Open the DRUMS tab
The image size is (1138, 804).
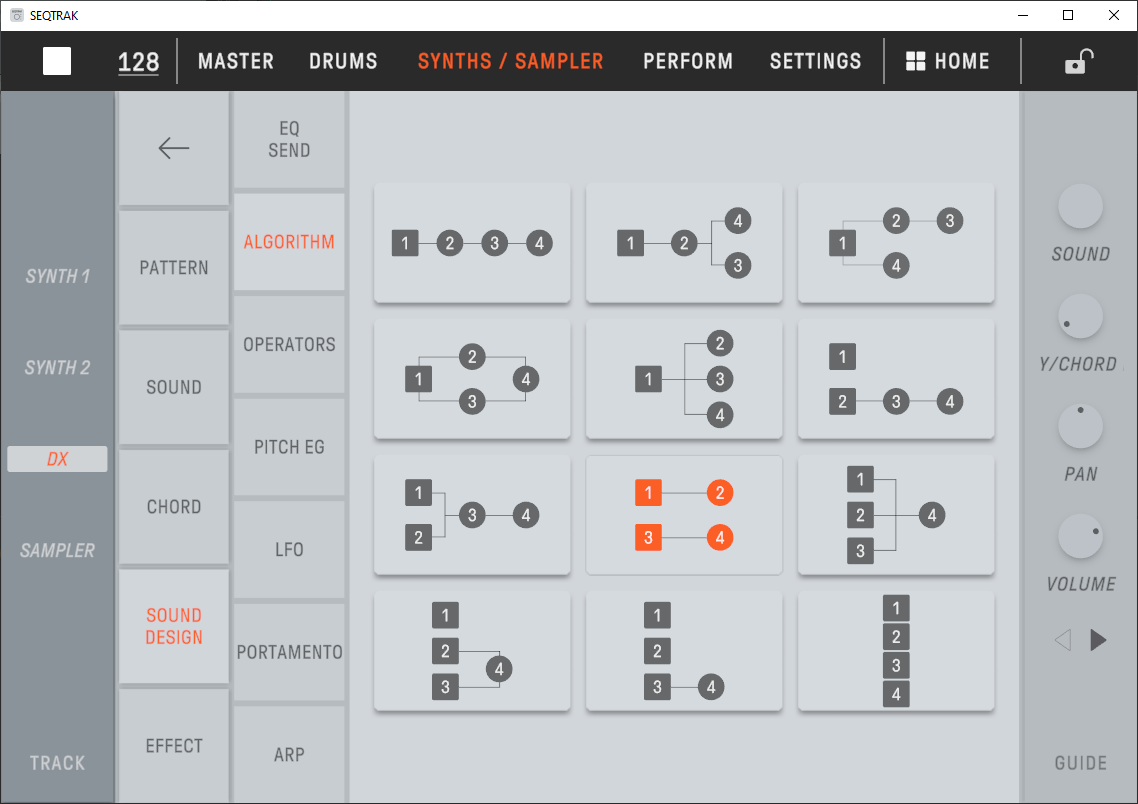343,61
